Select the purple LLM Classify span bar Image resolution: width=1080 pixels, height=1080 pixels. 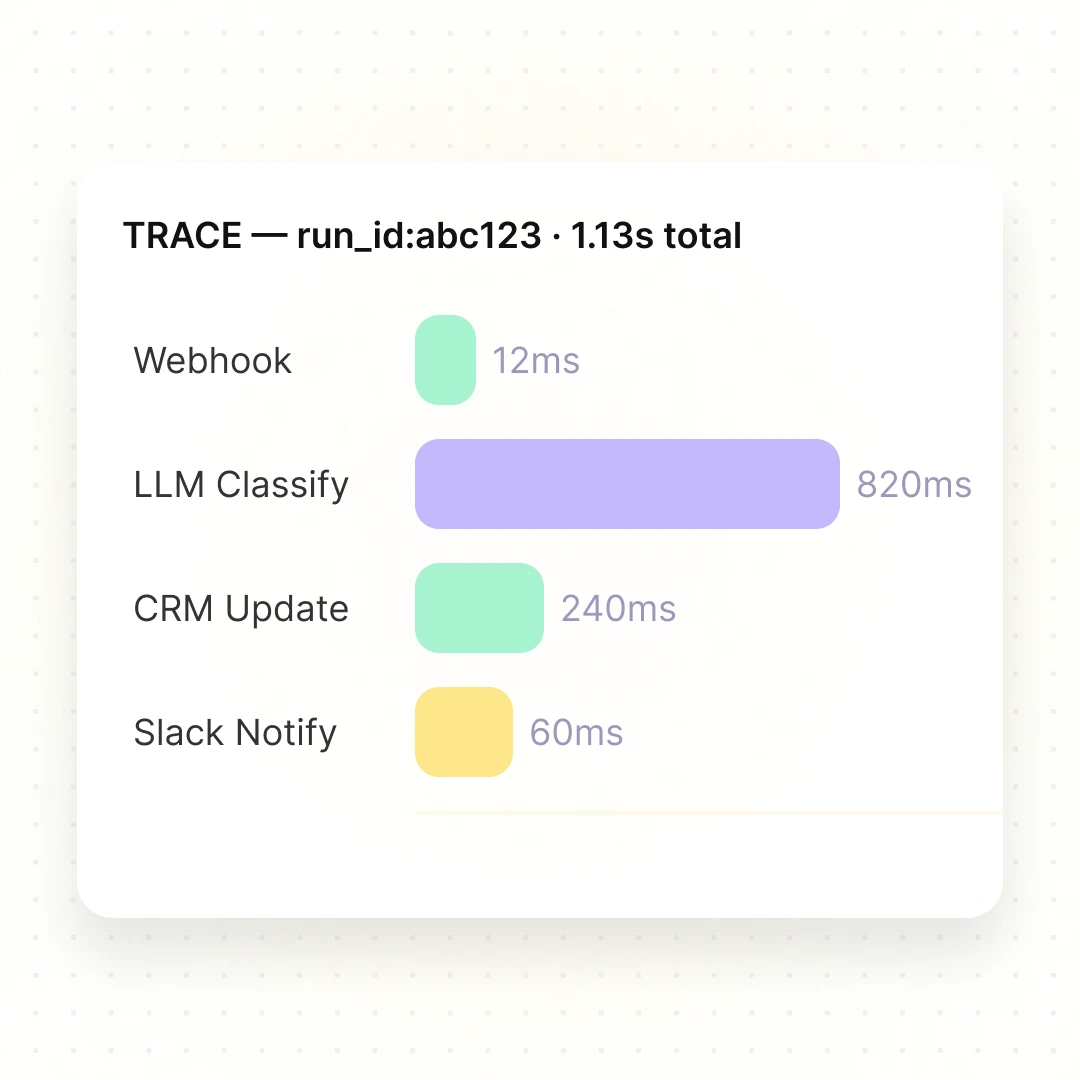pyautogui.click(x=627, y=484)
